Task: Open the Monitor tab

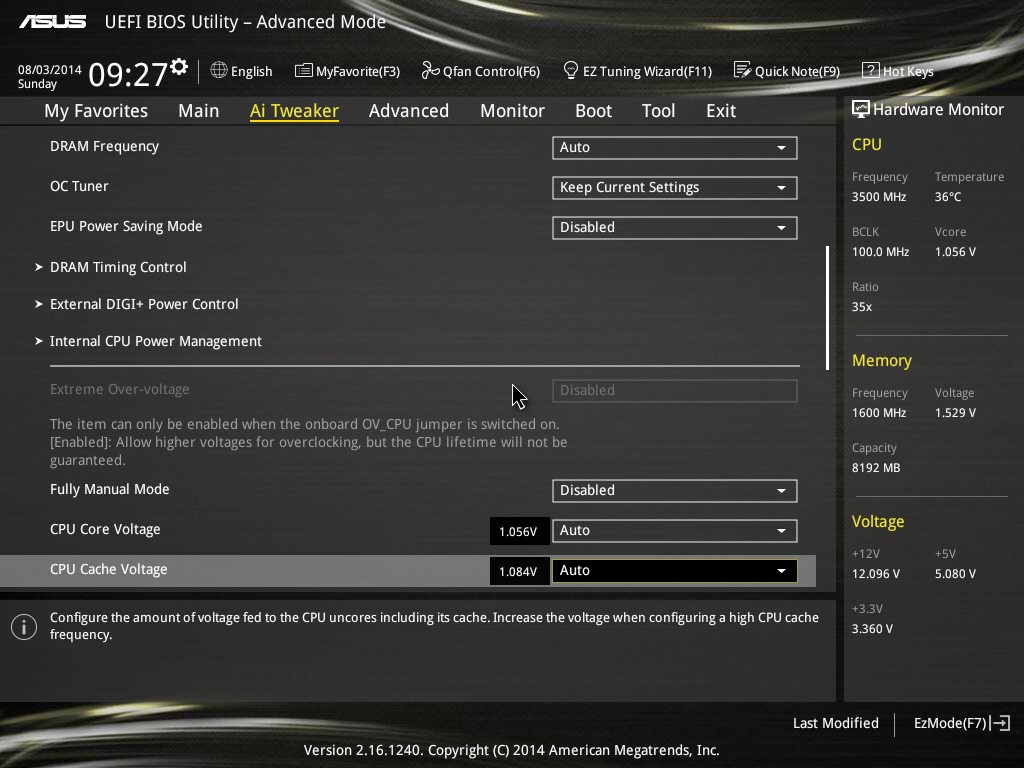Action: (513, 111)
